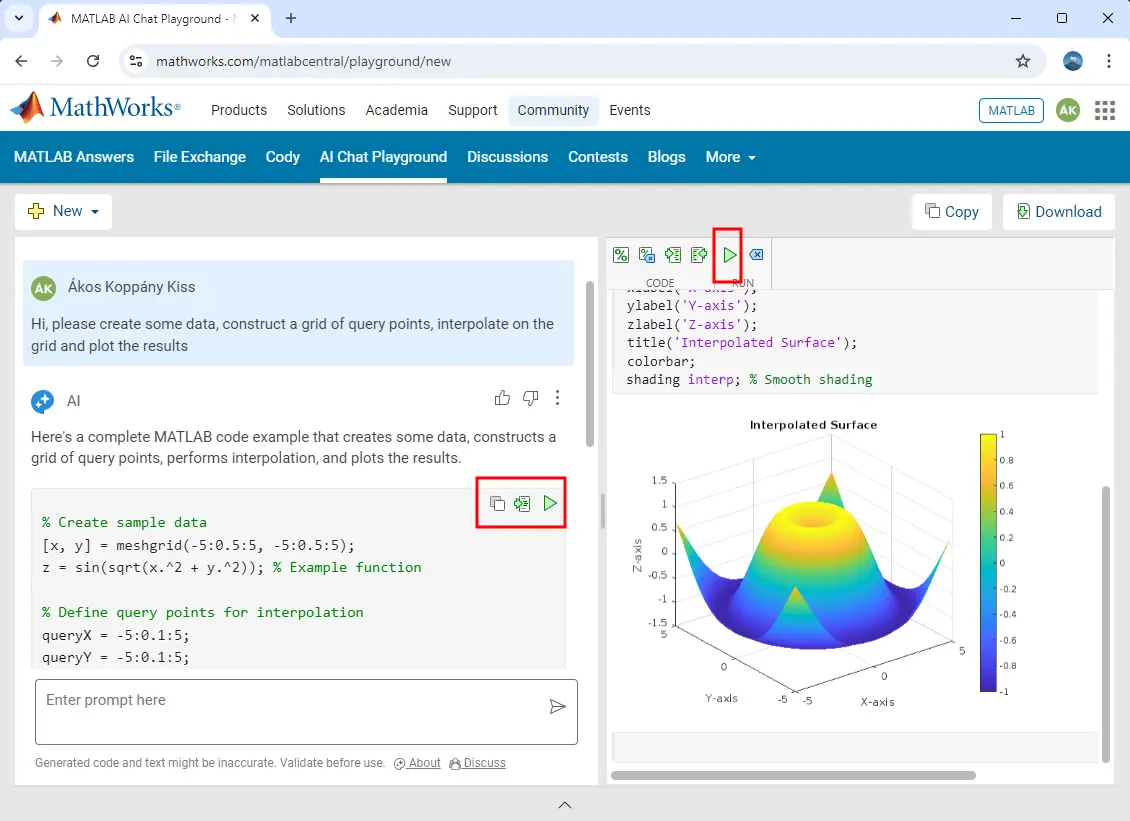Screen dimensions: 1130x821
Task: Click the Copy button above the editor
Action: click(952, 212)
